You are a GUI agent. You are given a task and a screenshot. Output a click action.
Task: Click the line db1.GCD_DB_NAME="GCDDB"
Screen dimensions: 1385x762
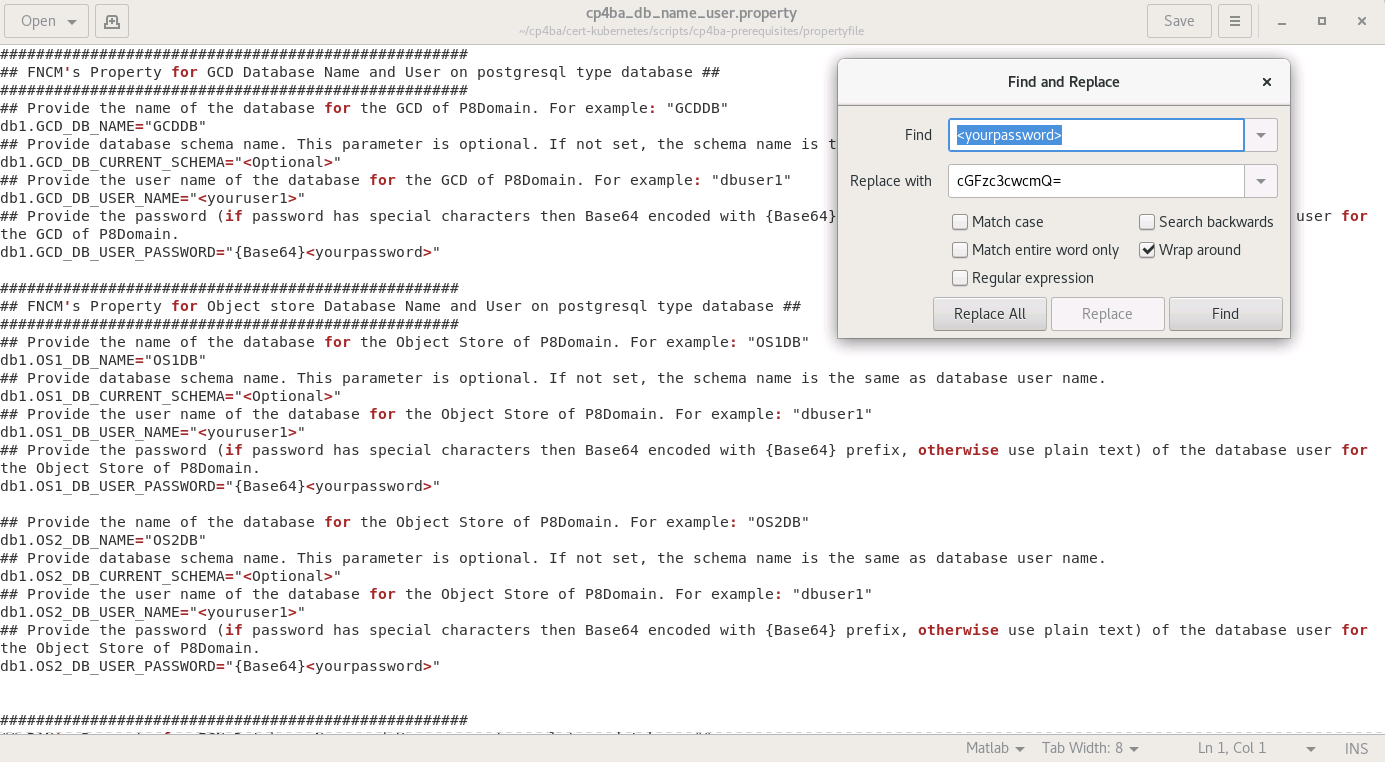pyautogui.click(x=103, y=126)
